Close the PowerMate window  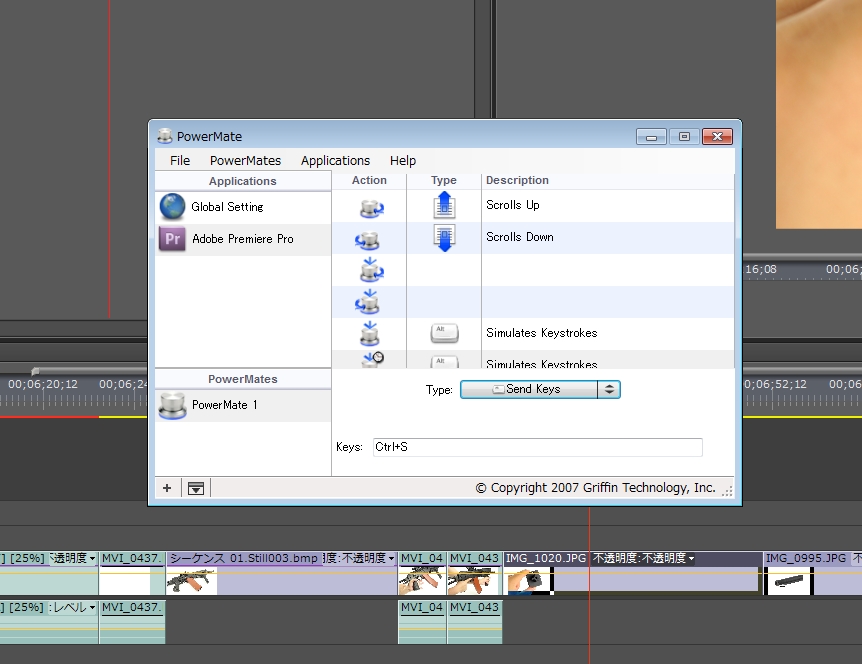coord(717,136)
